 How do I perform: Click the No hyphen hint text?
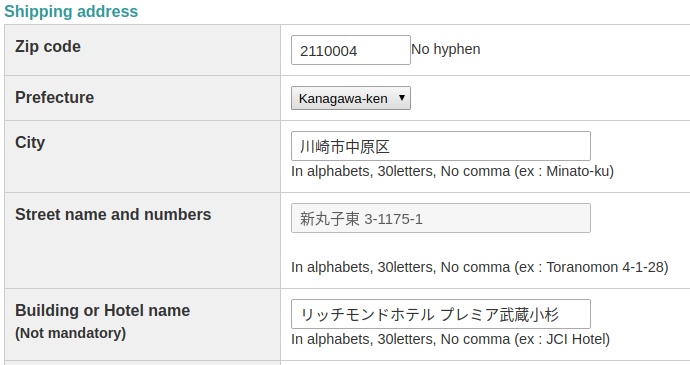click(446, 49)
